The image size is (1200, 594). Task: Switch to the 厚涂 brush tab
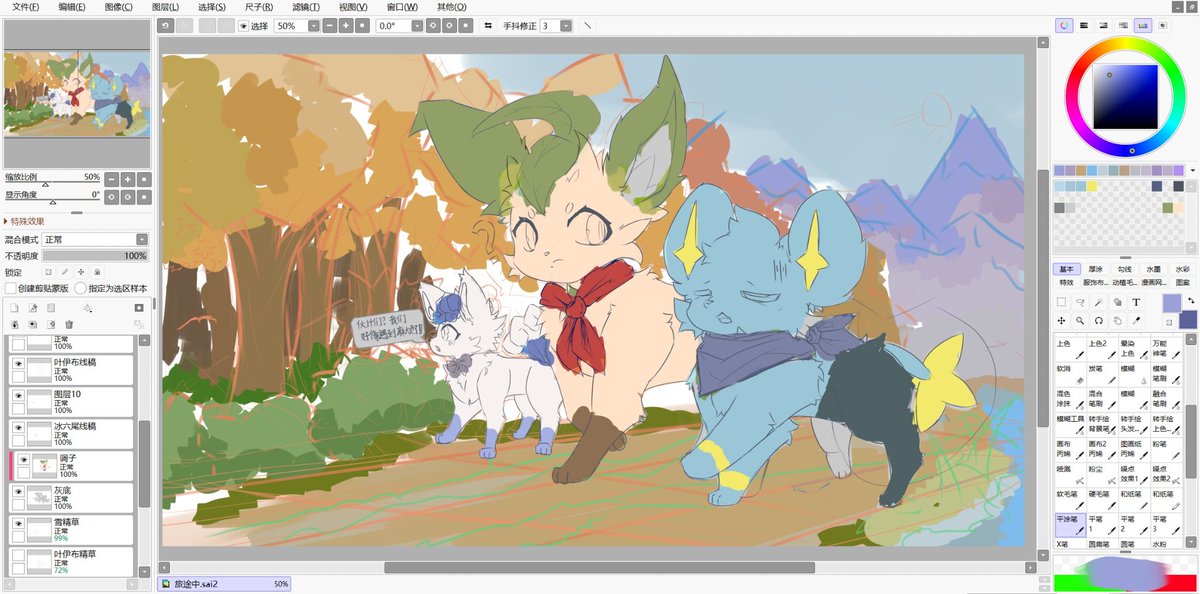coord(1096,269)
